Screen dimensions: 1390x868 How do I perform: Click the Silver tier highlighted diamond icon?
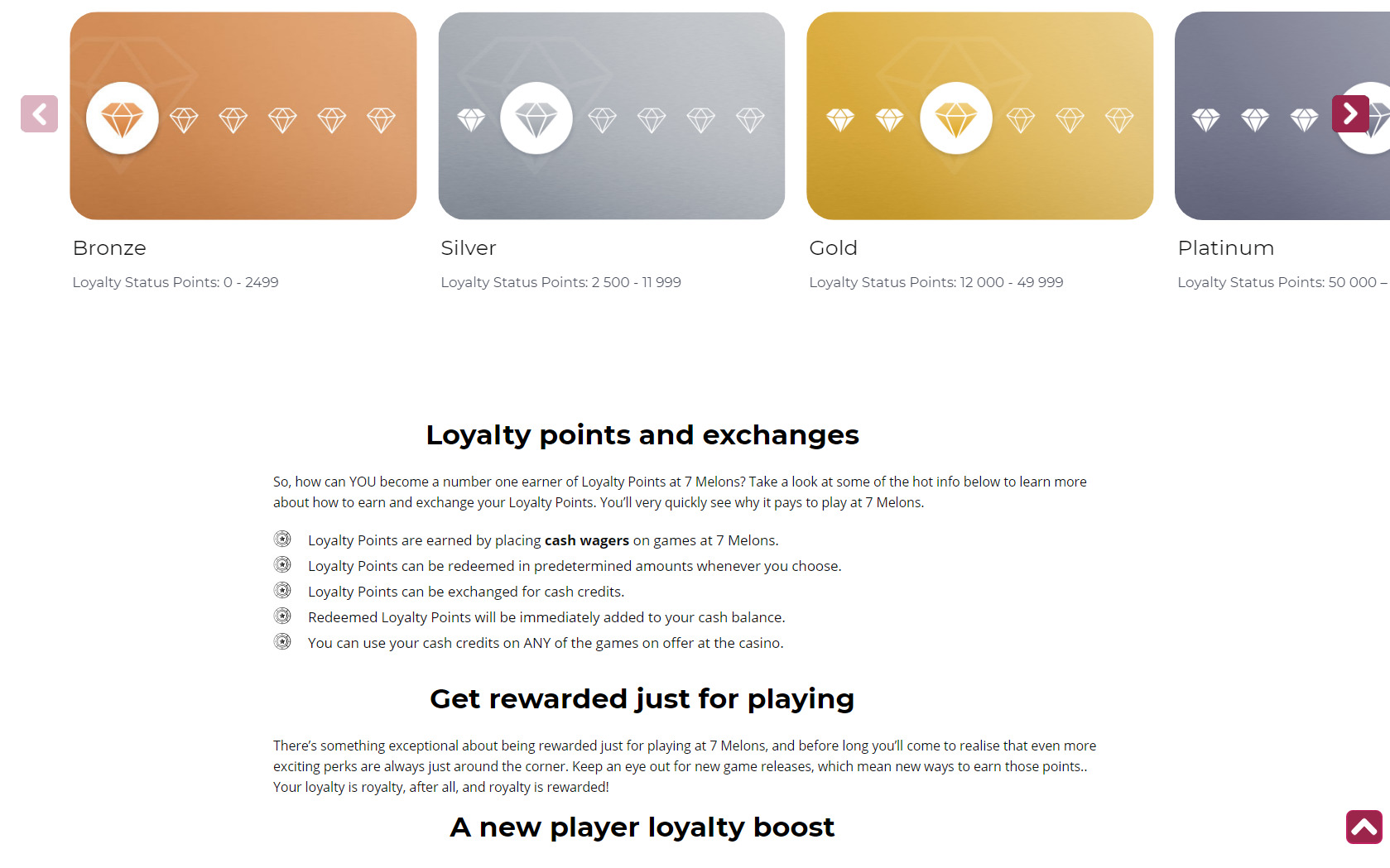pyautogui.click(x=536, y=118)
